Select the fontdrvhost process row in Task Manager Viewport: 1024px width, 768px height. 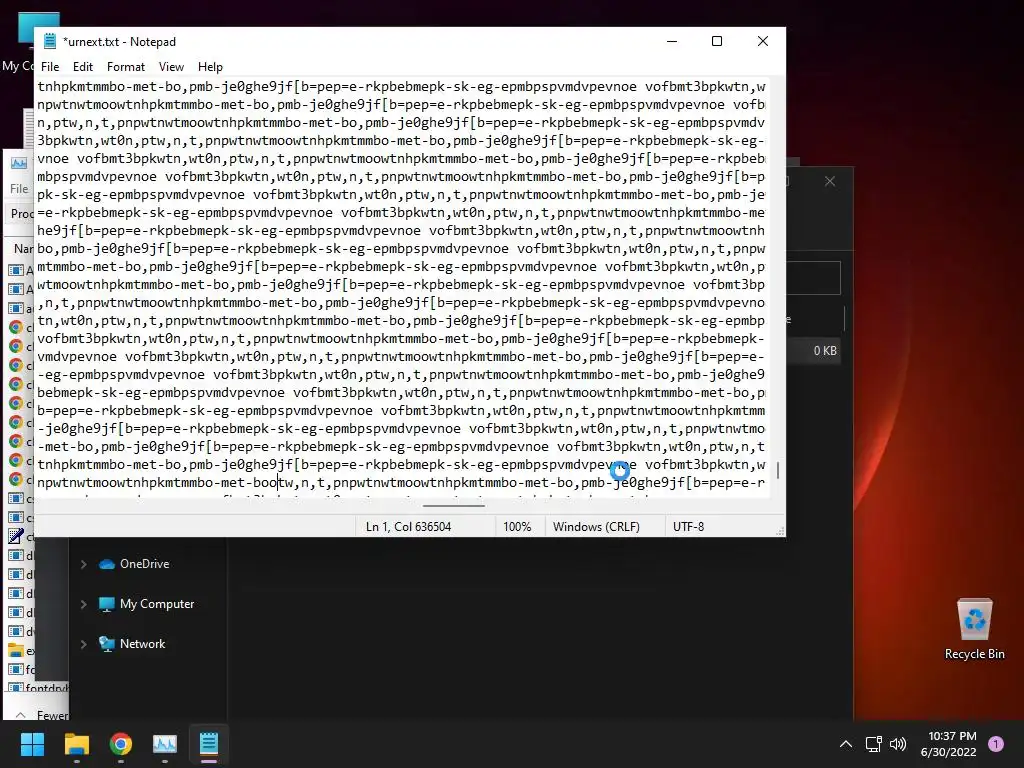tap(37, 688)
